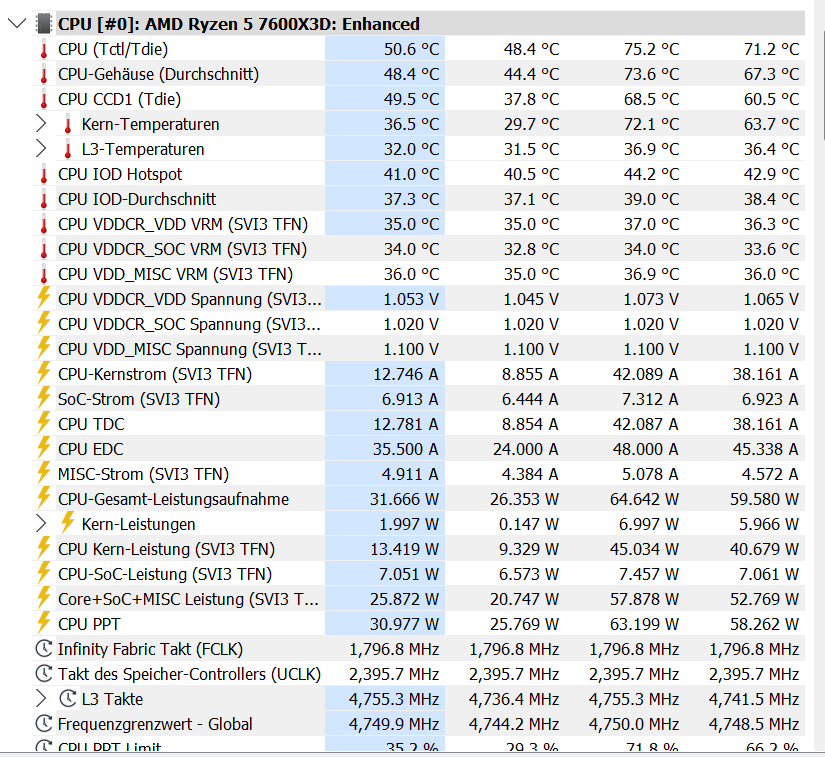Select the CPU IOD-Durchschnitt row label
The image size is (825, 757).
137,199
